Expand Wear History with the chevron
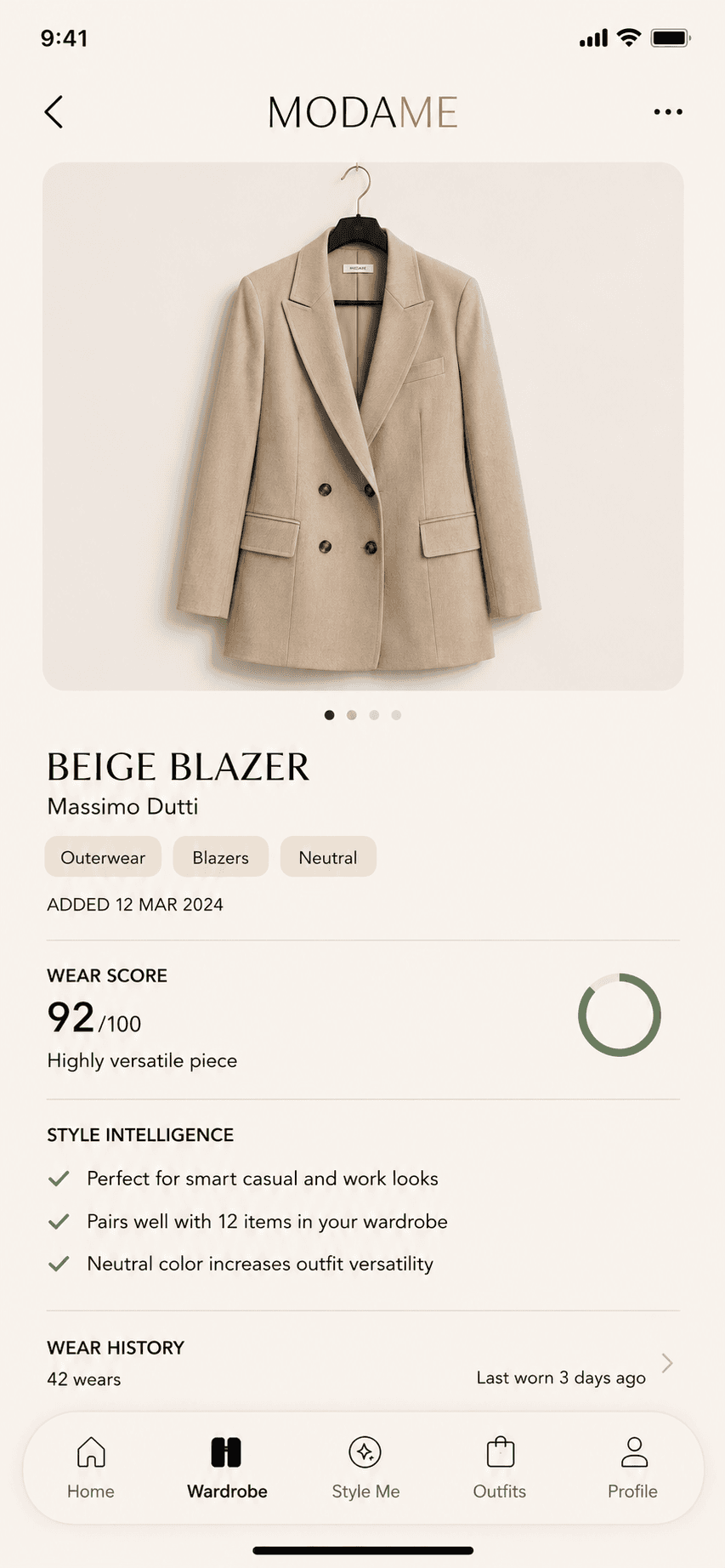 667,1363
